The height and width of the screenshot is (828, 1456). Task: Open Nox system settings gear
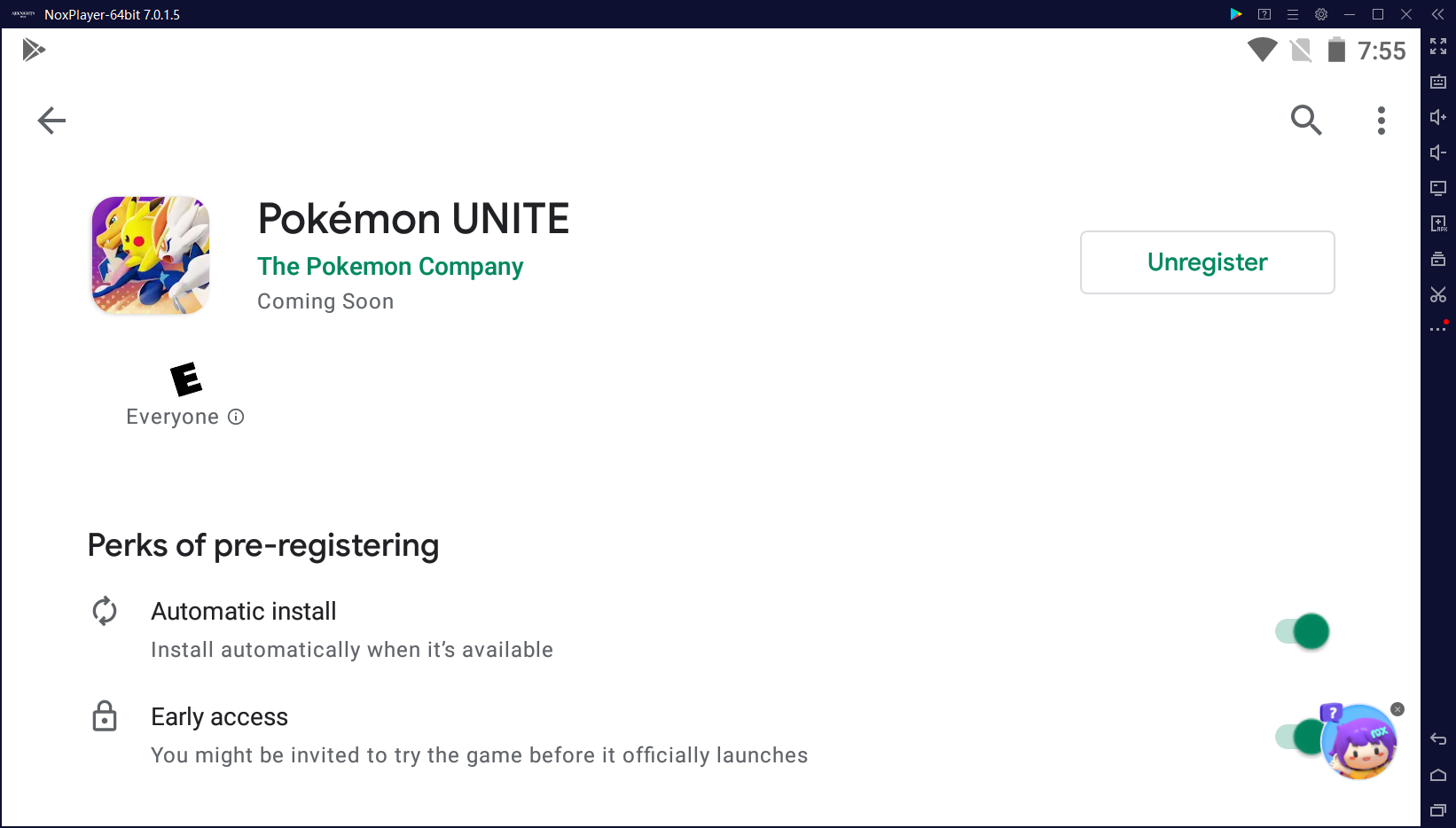[x=1321, y=14]
